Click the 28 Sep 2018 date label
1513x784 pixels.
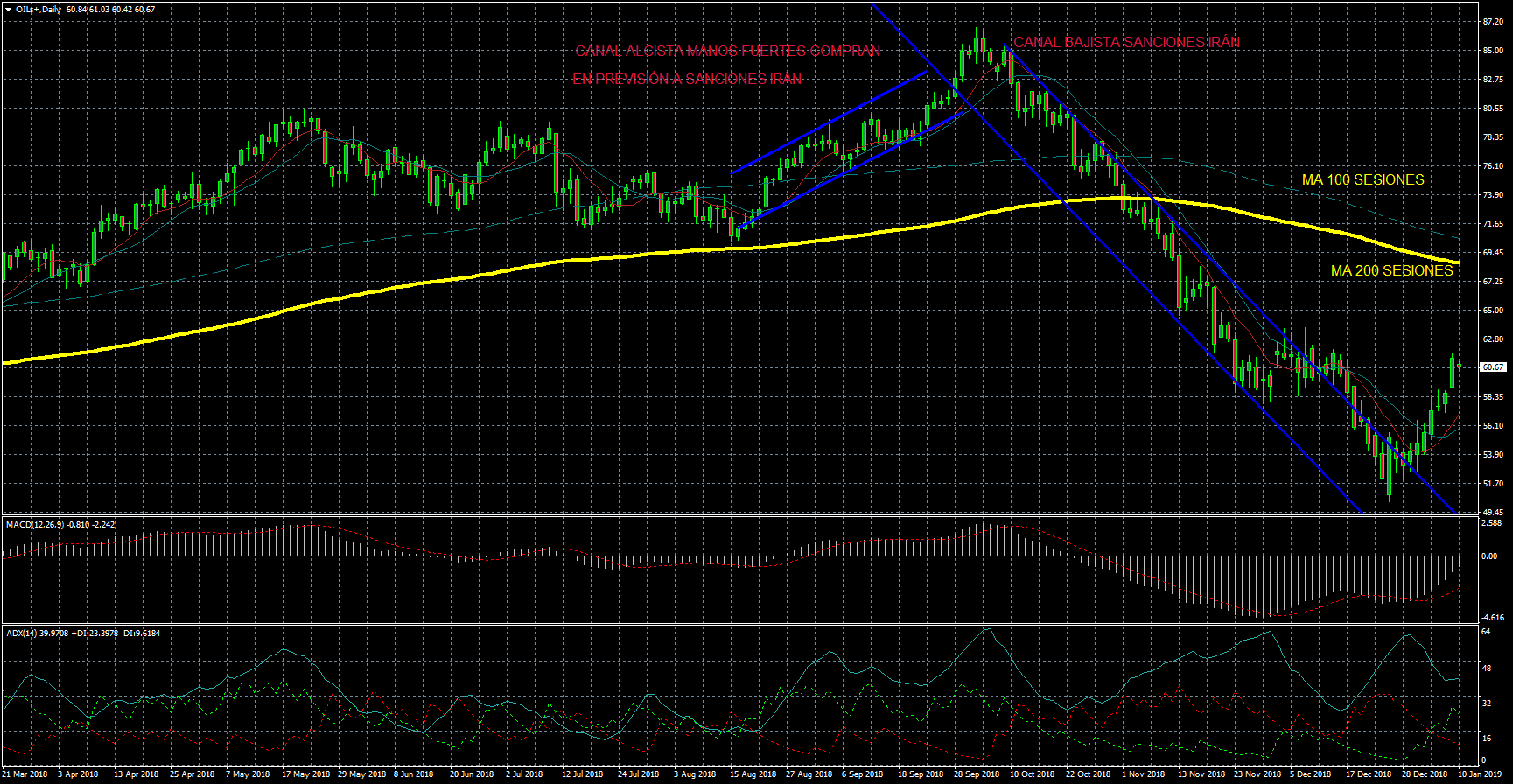(976, 773)
